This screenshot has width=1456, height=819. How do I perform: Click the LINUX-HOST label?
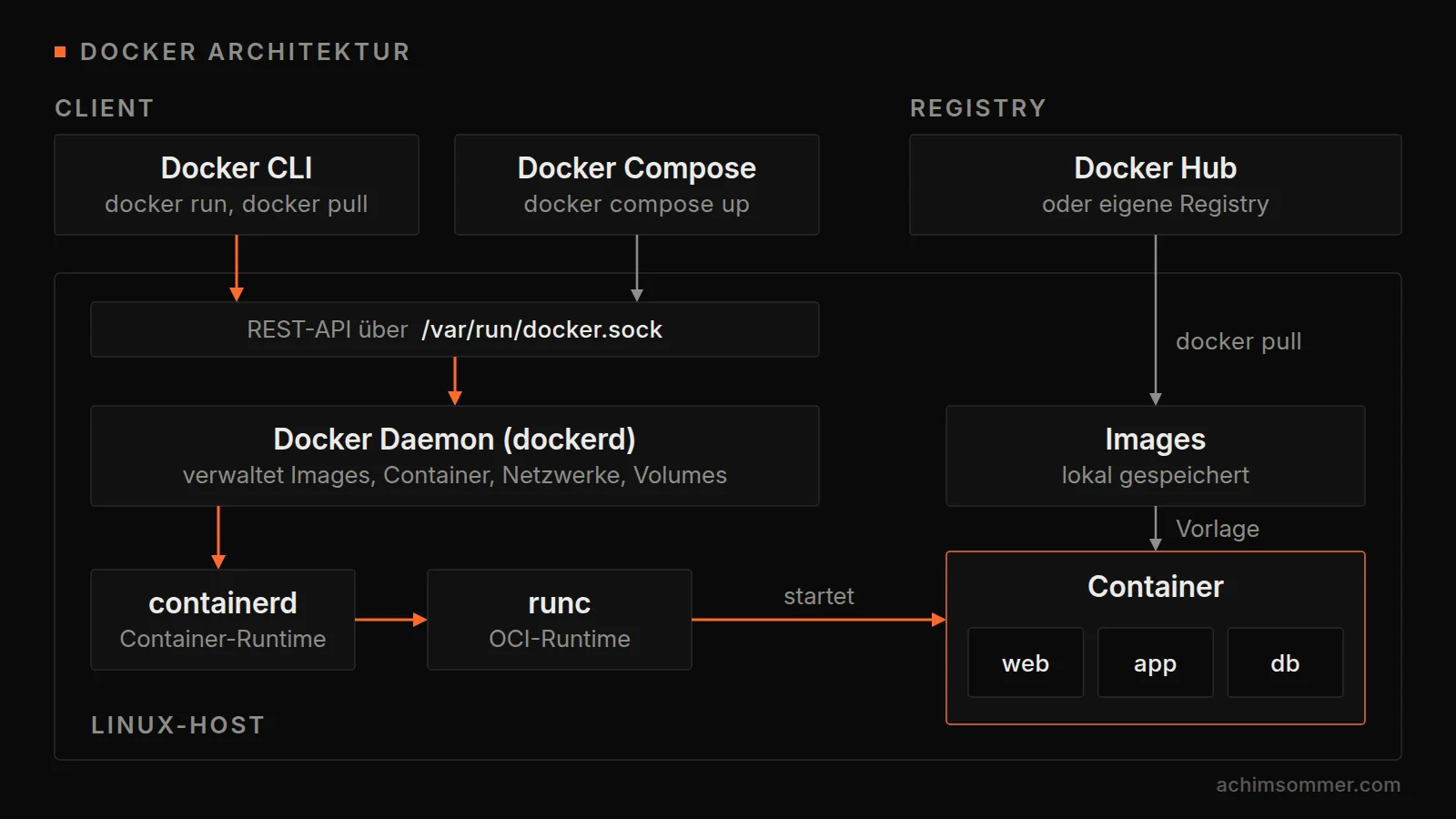coord(178,725)
